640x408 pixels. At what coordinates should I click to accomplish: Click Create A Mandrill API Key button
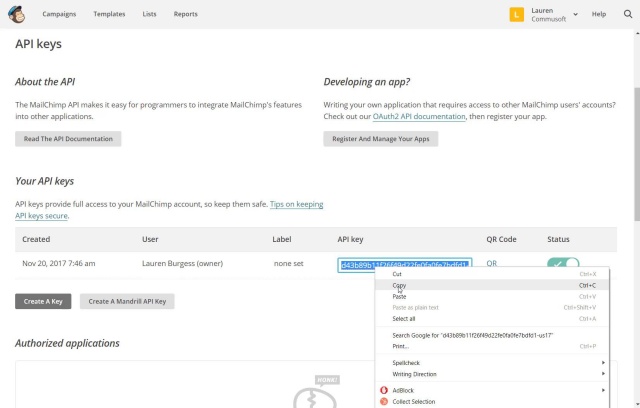(x=127, y=302)
